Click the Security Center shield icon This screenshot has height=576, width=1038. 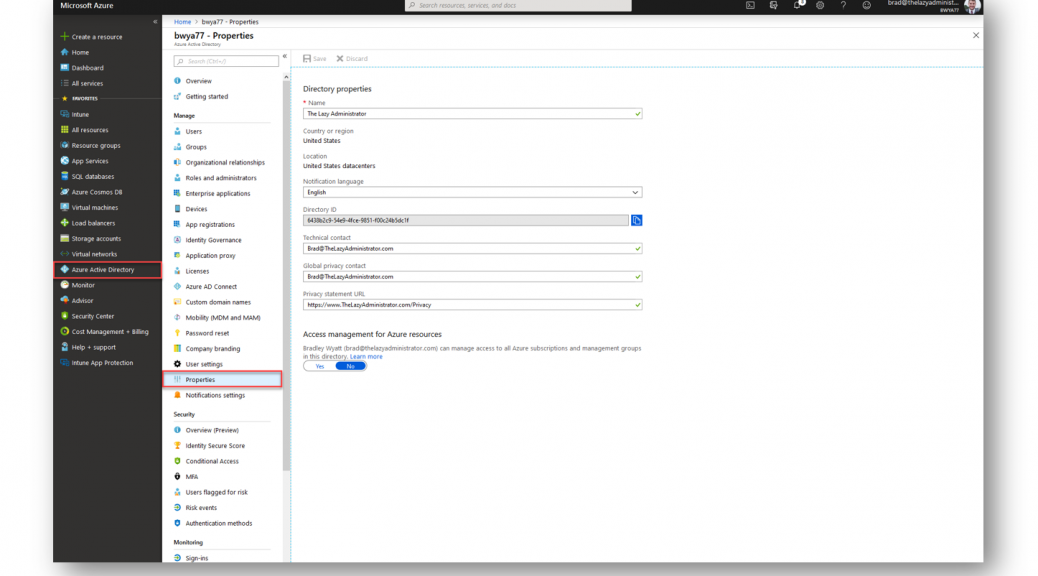click(x=64, y=316)
